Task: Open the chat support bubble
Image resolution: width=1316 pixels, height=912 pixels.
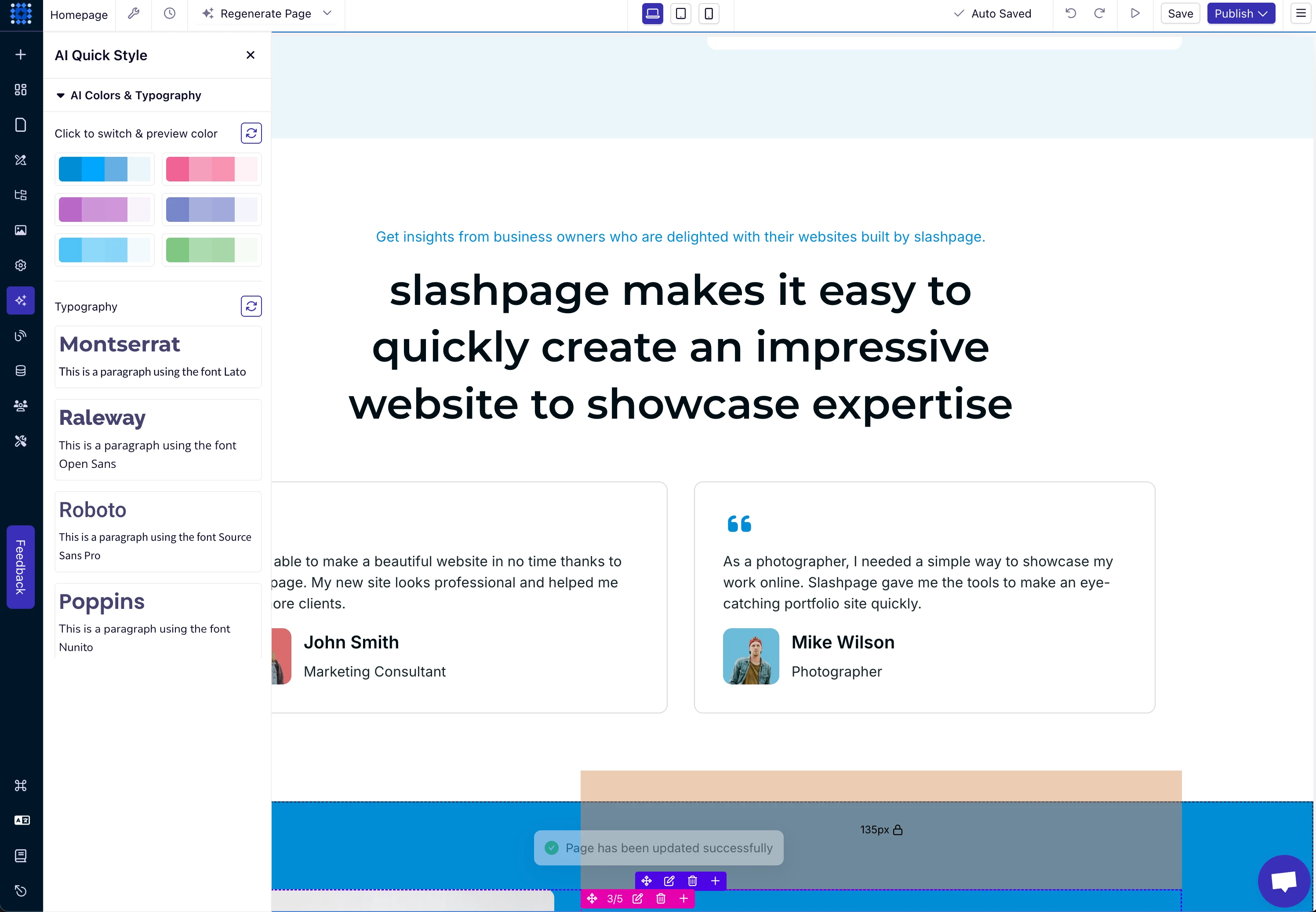Action: click(x=1284, y=881)
